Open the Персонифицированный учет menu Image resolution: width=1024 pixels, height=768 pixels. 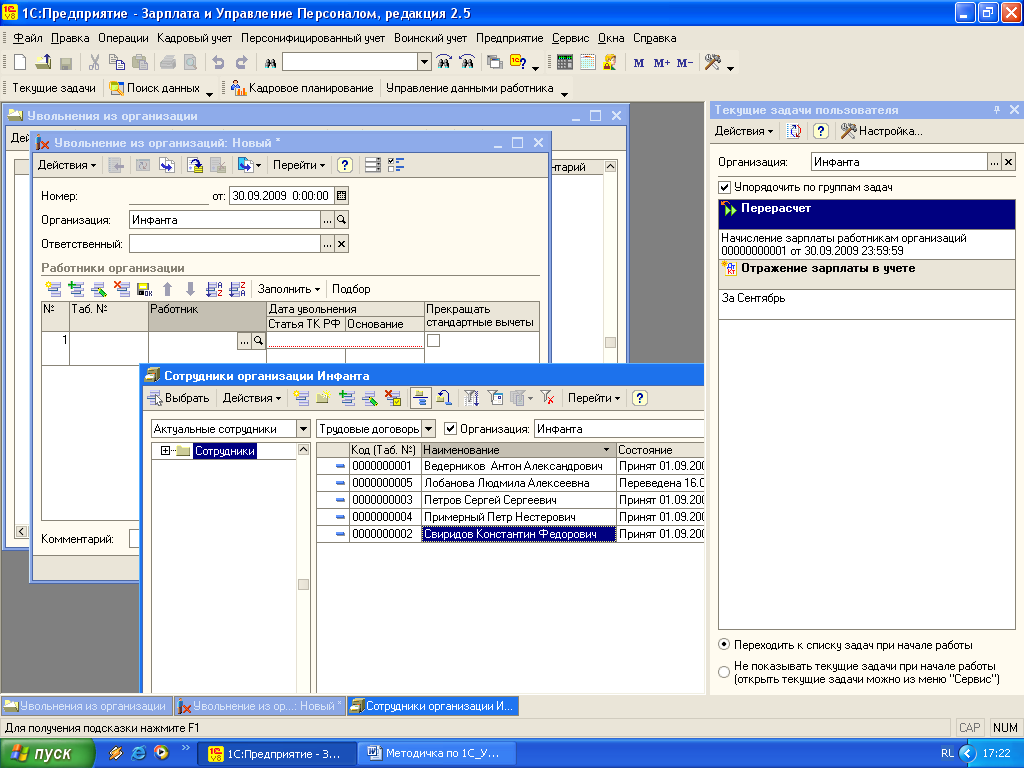(x=313, y=38)
